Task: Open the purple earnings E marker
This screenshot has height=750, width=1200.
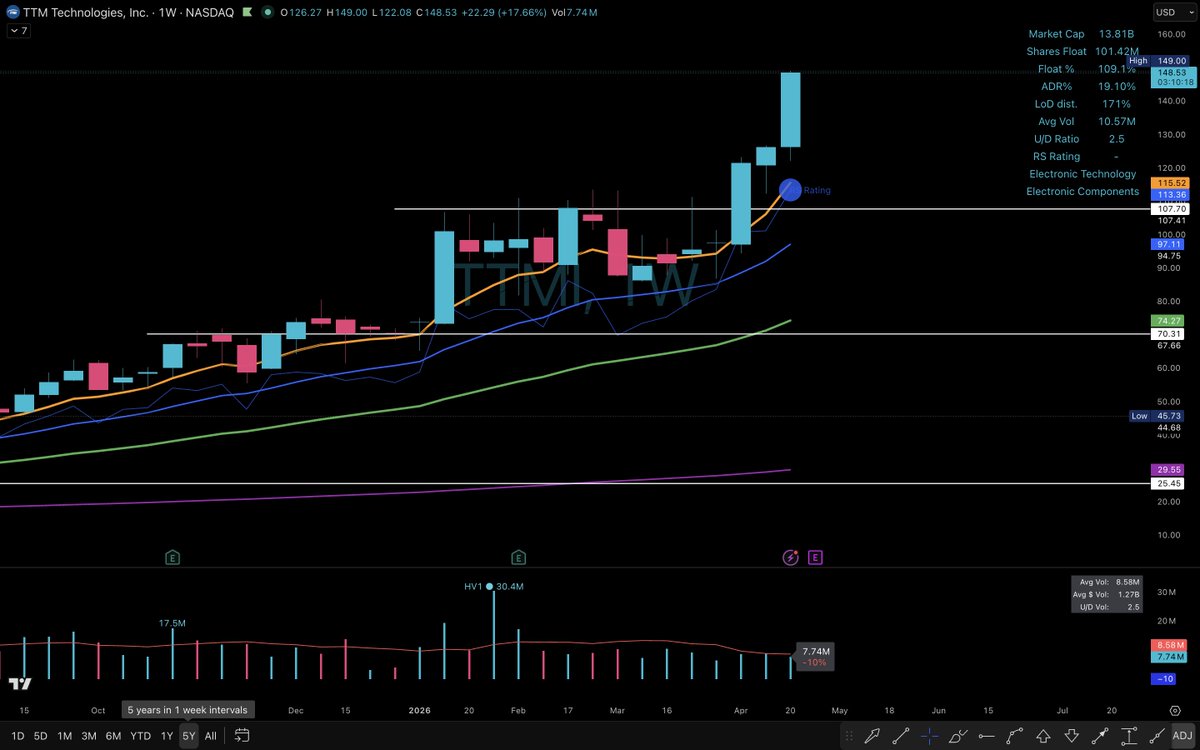Action: coord(816,557)
